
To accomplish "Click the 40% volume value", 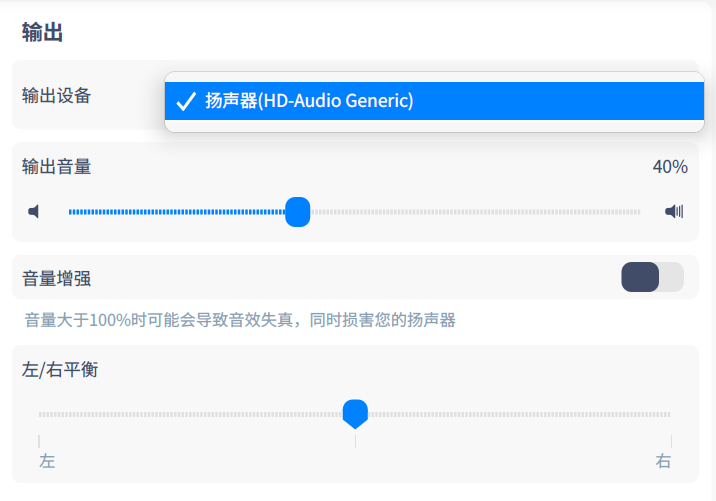I will [670, 167].
